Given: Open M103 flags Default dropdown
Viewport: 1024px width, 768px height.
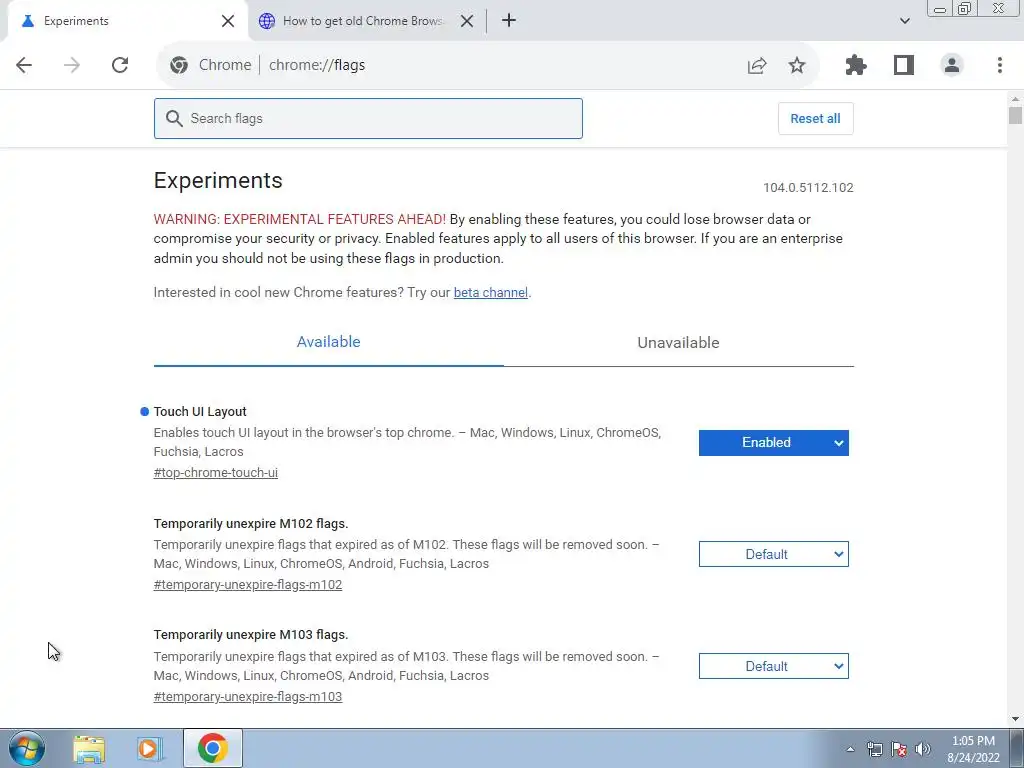Looking at the screenshot, I should (773, 666).
